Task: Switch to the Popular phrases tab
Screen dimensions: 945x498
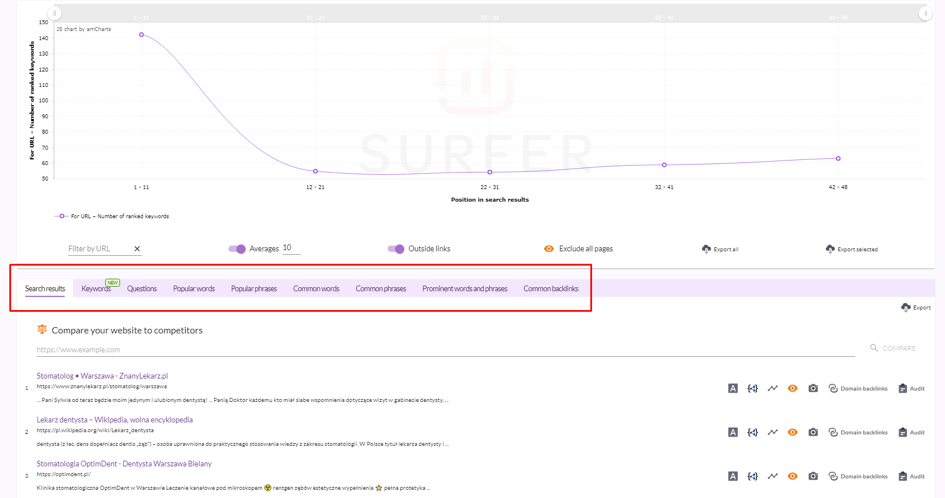Action: point(254,288)
